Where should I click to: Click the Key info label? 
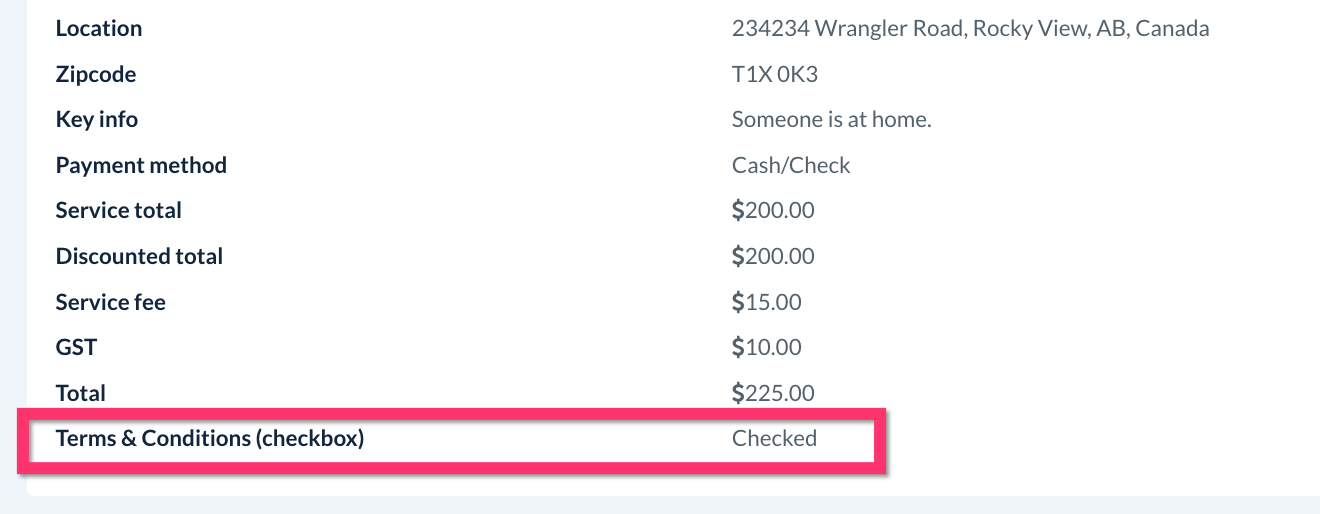tap(97, 120)
